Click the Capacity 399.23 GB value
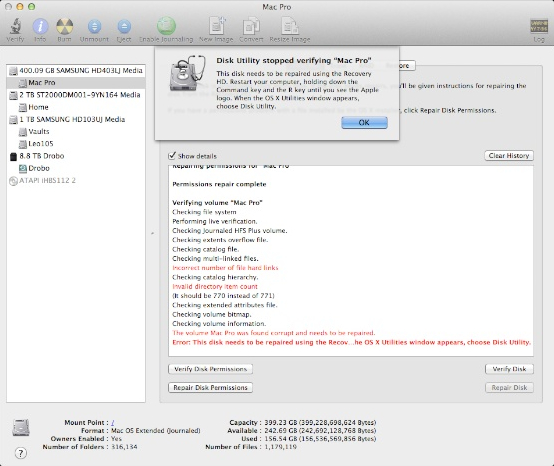 coord(320,423)
